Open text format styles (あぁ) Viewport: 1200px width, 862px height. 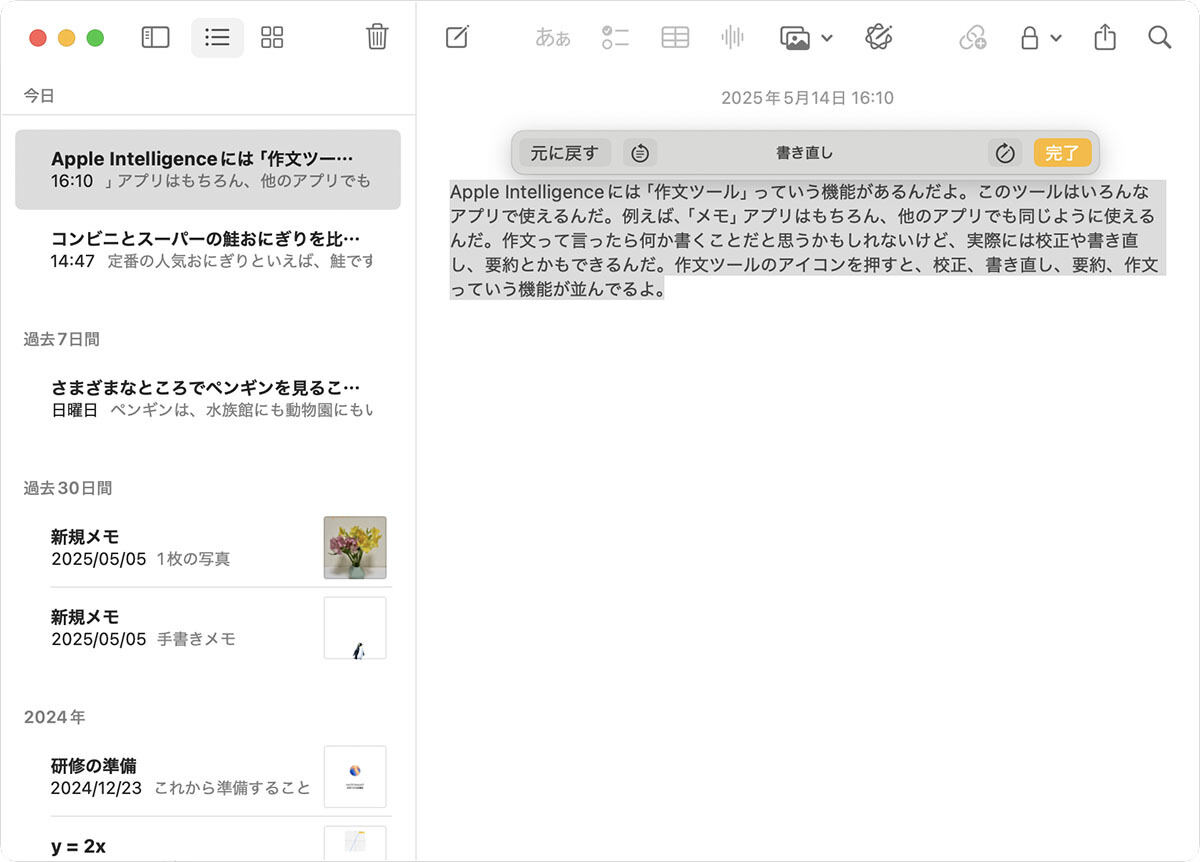(x=553, y=38)
